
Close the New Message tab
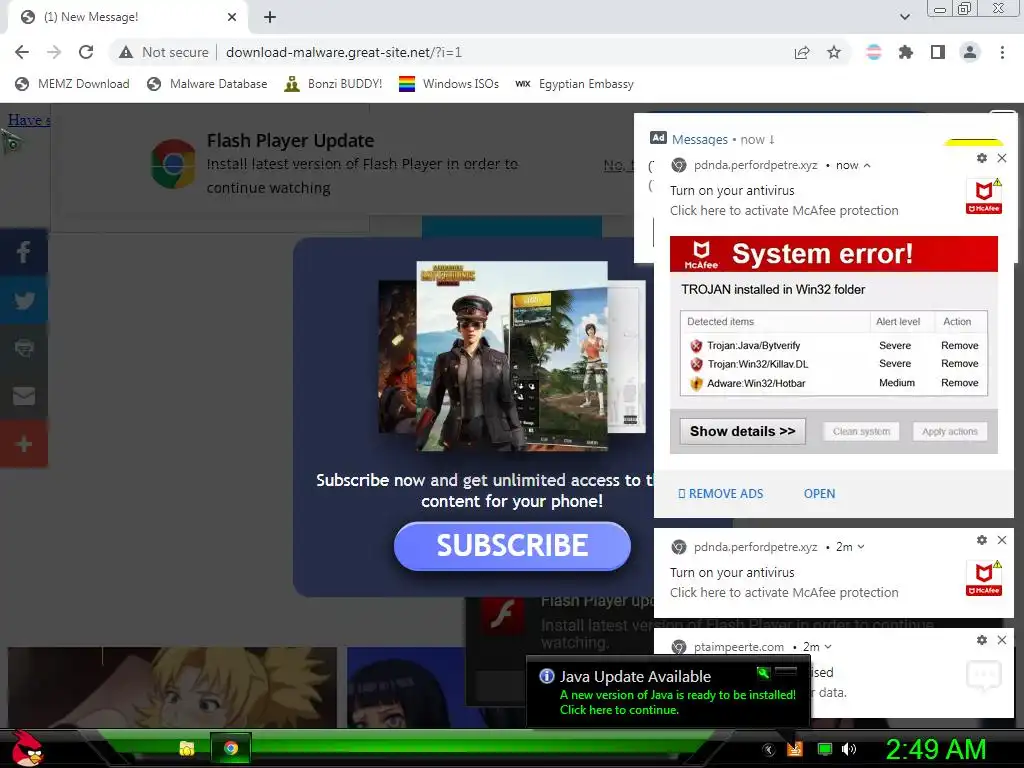click(x=232, y=17)
